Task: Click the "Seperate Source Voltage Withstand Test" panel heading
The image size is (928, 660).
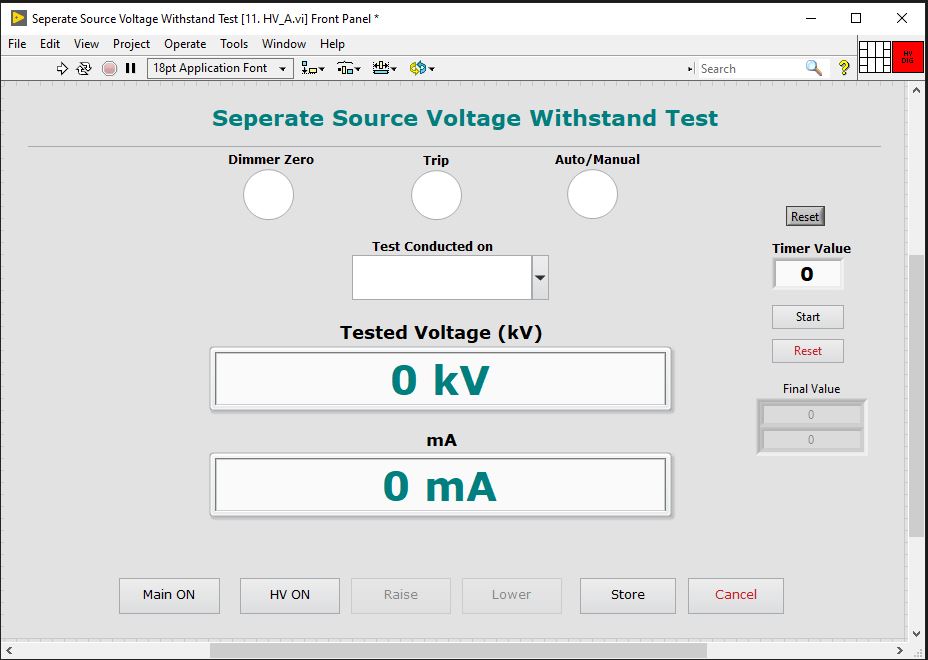Action: coord(465,118)
